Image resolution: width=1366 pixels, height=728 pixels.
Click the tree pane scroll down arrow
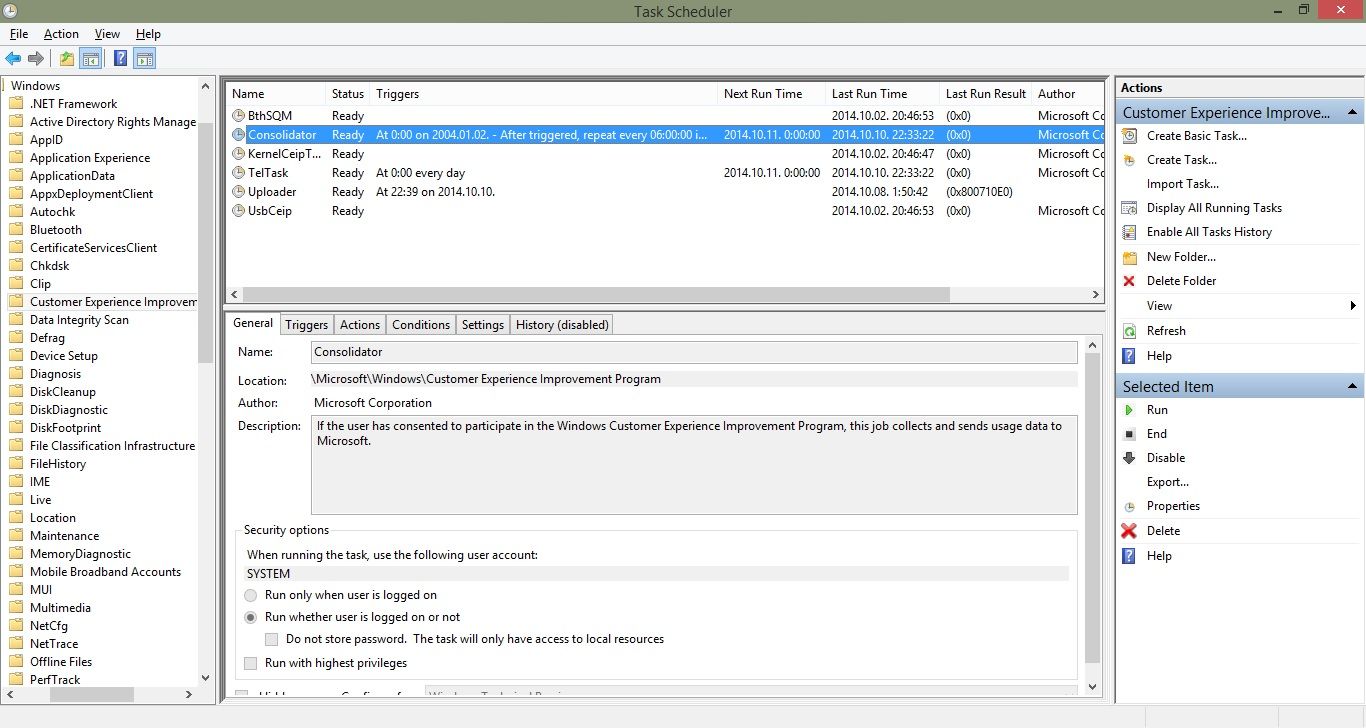coord(206,677)
